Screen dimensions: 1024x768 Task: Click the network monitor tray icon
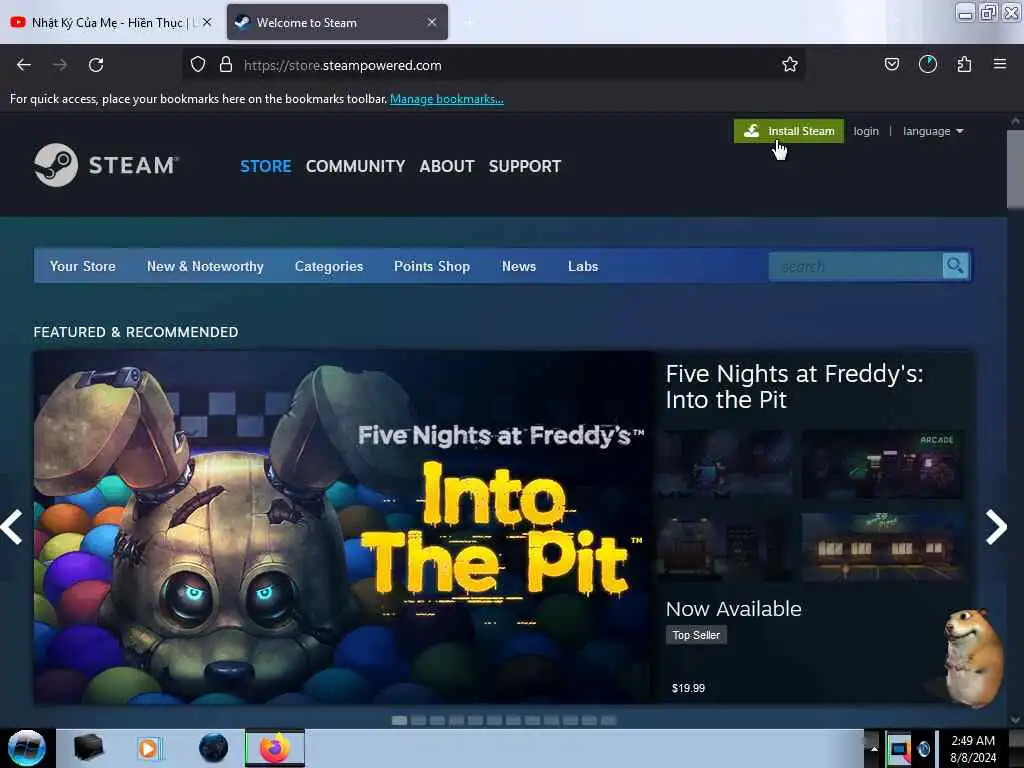point(899,749)
